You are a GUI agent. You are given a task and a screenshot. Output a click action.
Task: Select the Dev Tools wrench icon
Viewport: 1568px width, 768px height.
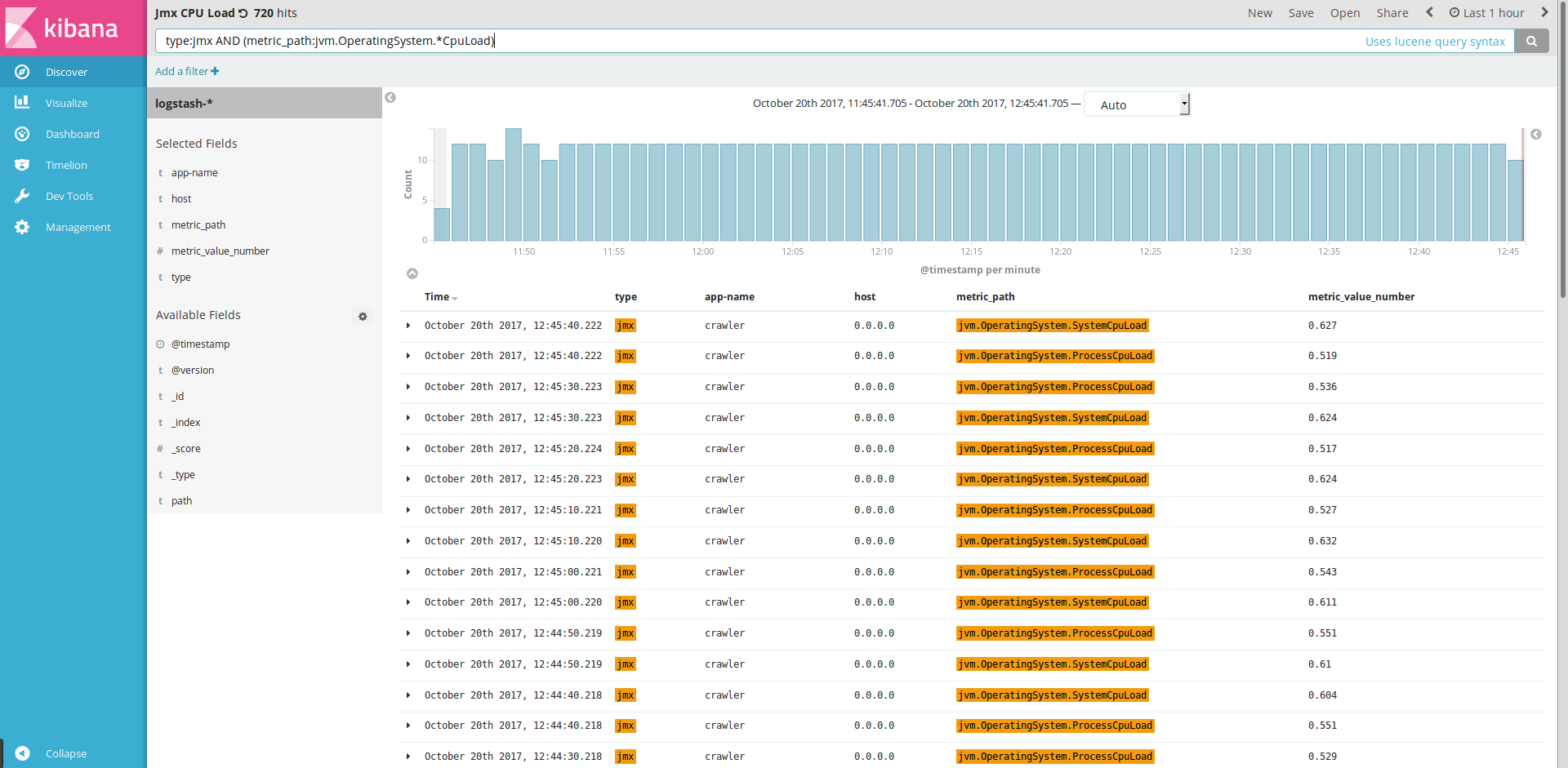(x=22, y=196)
